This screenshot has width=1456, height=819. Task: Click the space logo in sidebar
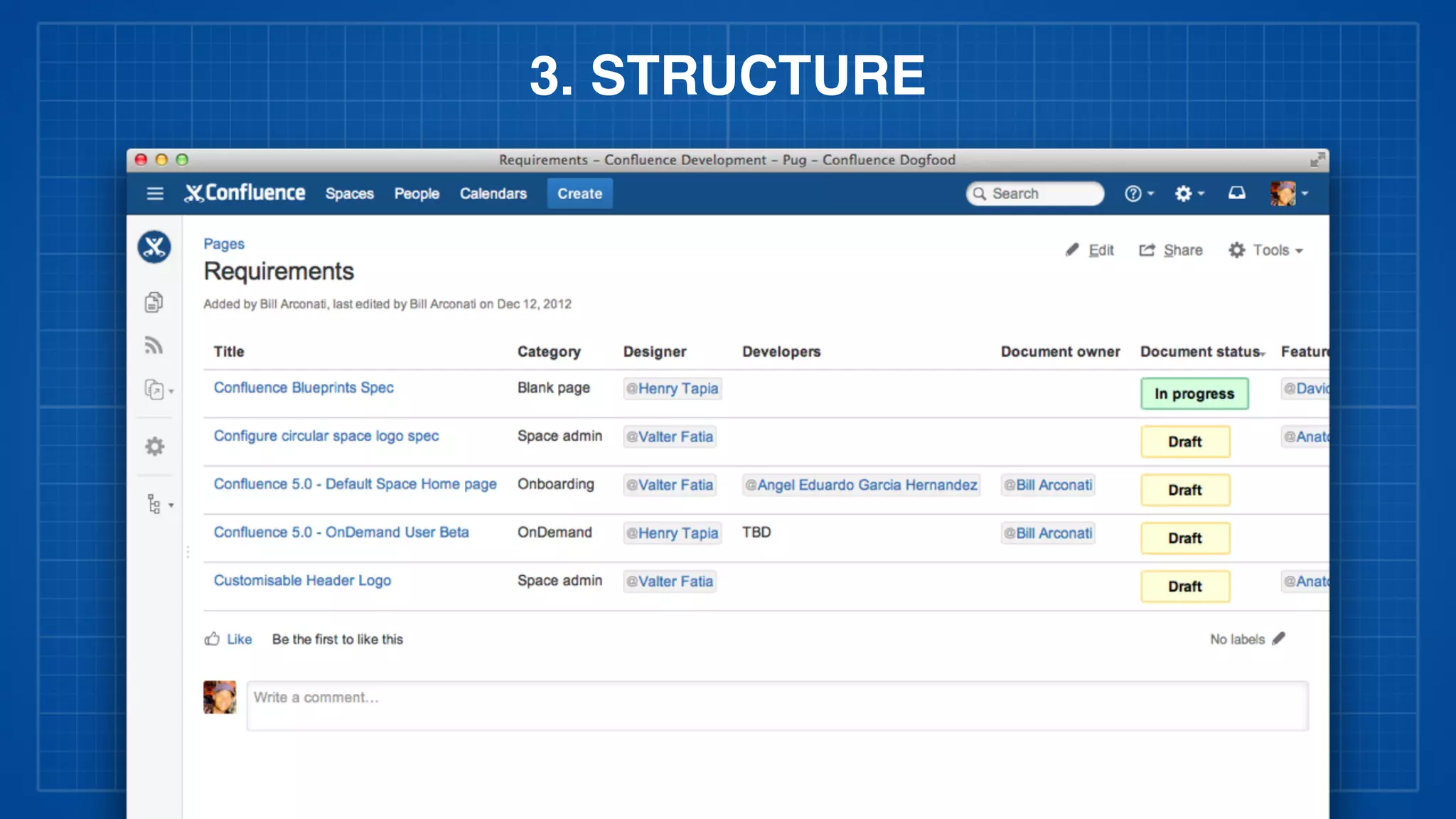click(154, 247)
